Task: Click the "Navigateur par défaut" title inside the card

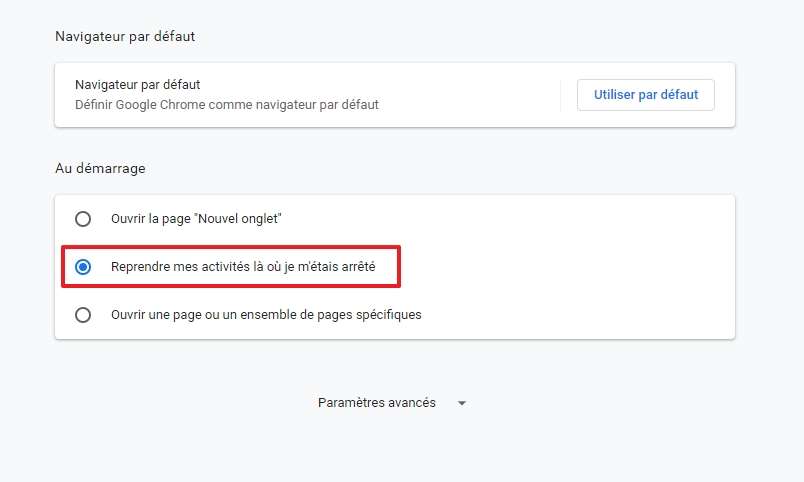Action: click(145, 85)
